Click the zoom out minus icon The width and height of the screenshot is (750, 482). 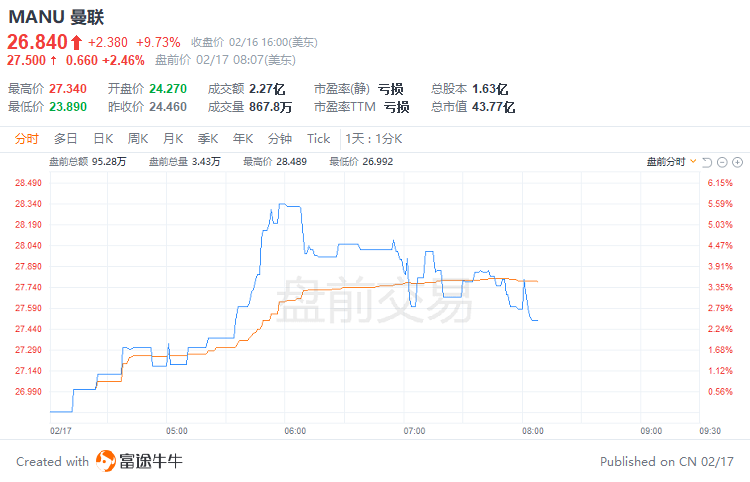[x=722, y=161]
